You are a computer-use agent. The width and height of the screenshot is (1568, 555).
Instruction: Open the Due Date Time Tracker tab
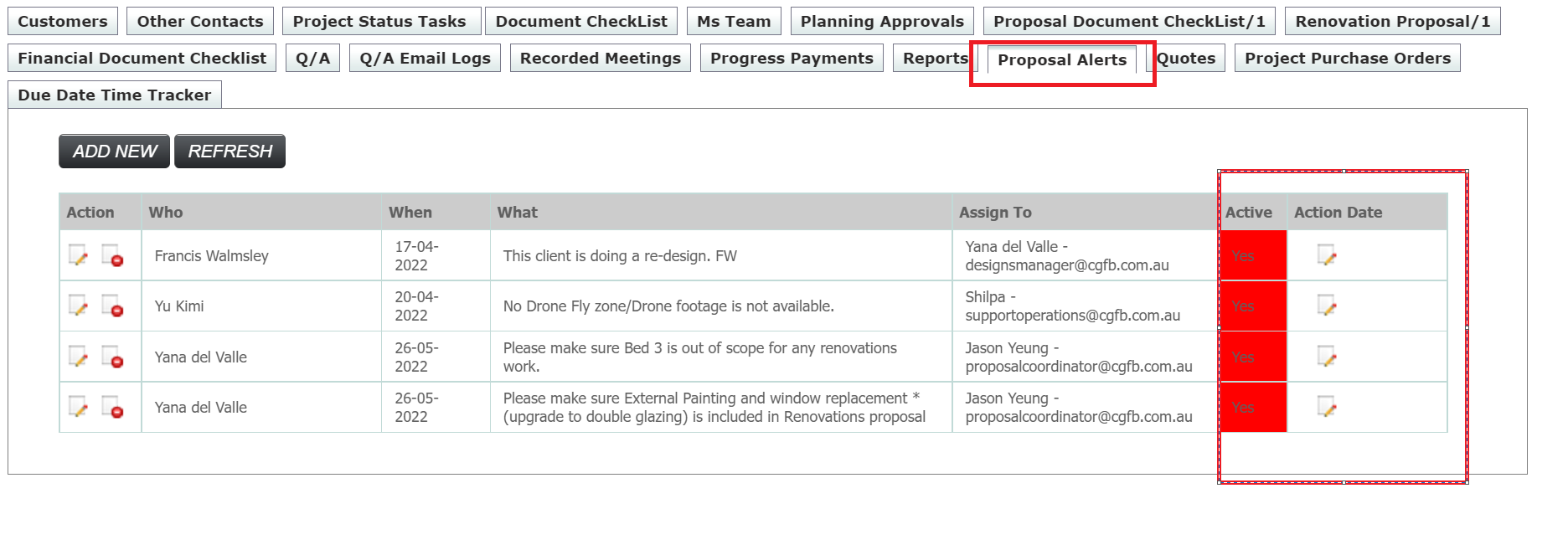113,95
